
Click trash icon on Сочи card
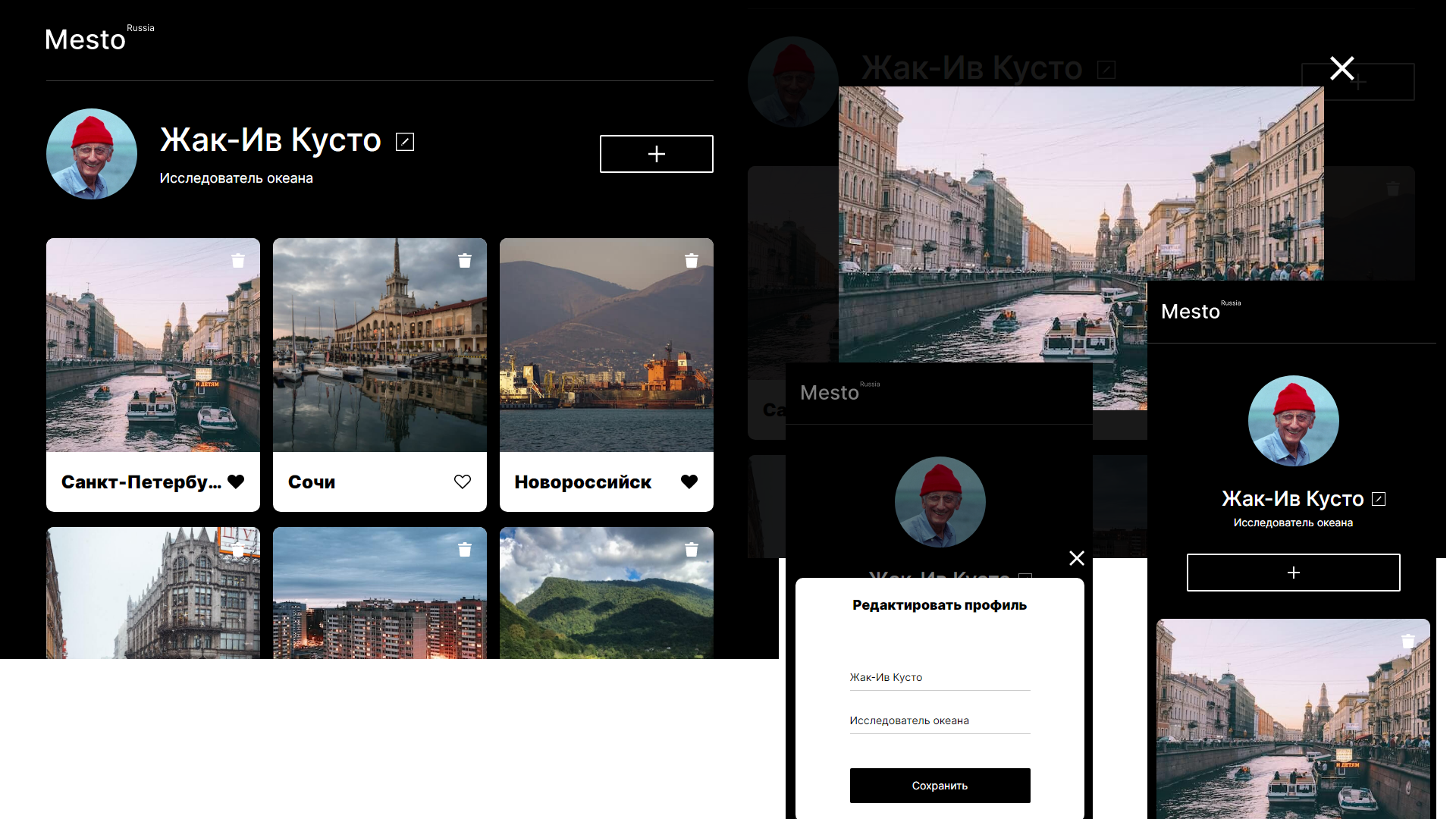coord(465,261)
